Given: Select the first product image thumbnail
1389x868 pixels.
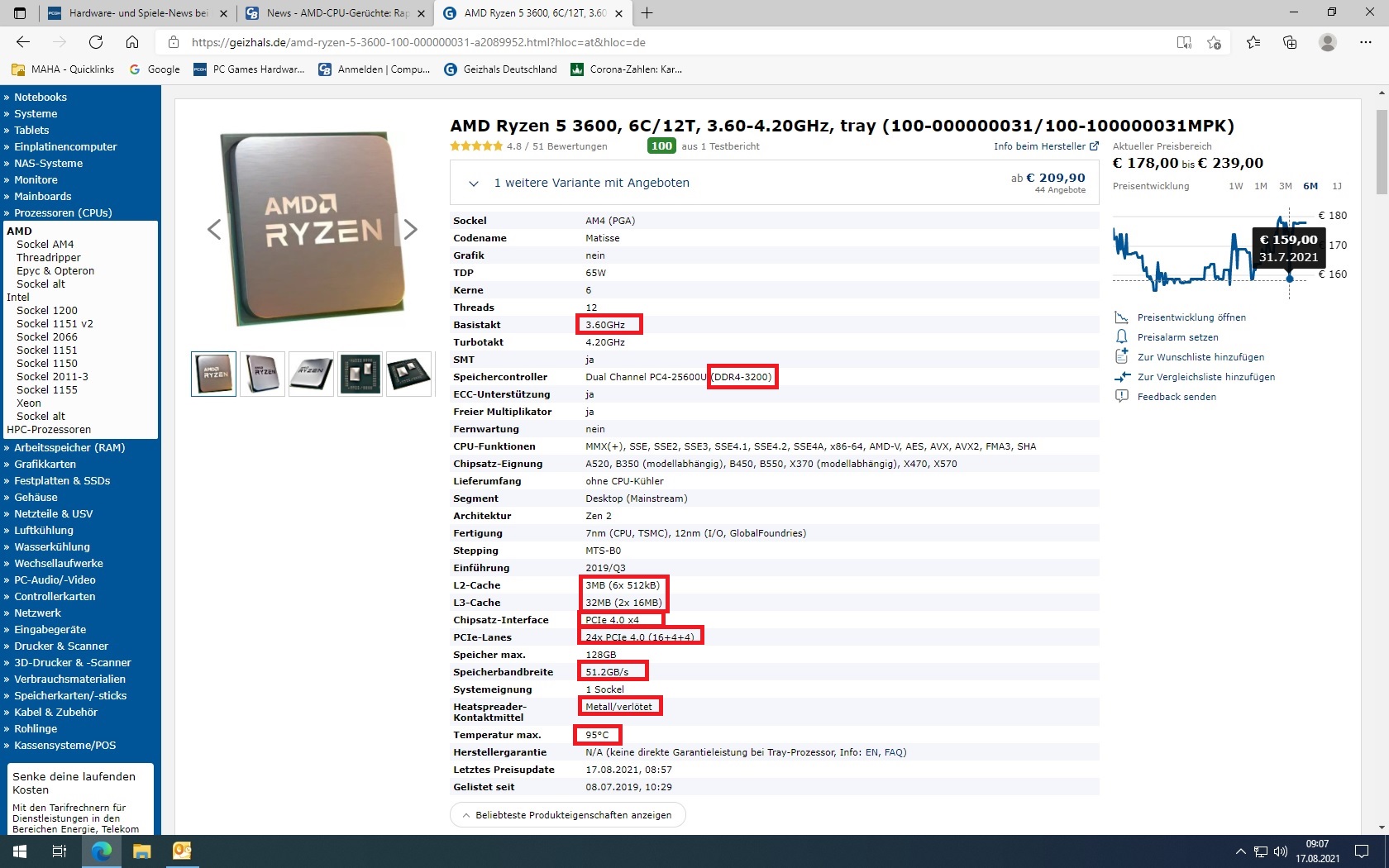Looking at the screenshot, I should pyautogui.click(x=213, y=374).
